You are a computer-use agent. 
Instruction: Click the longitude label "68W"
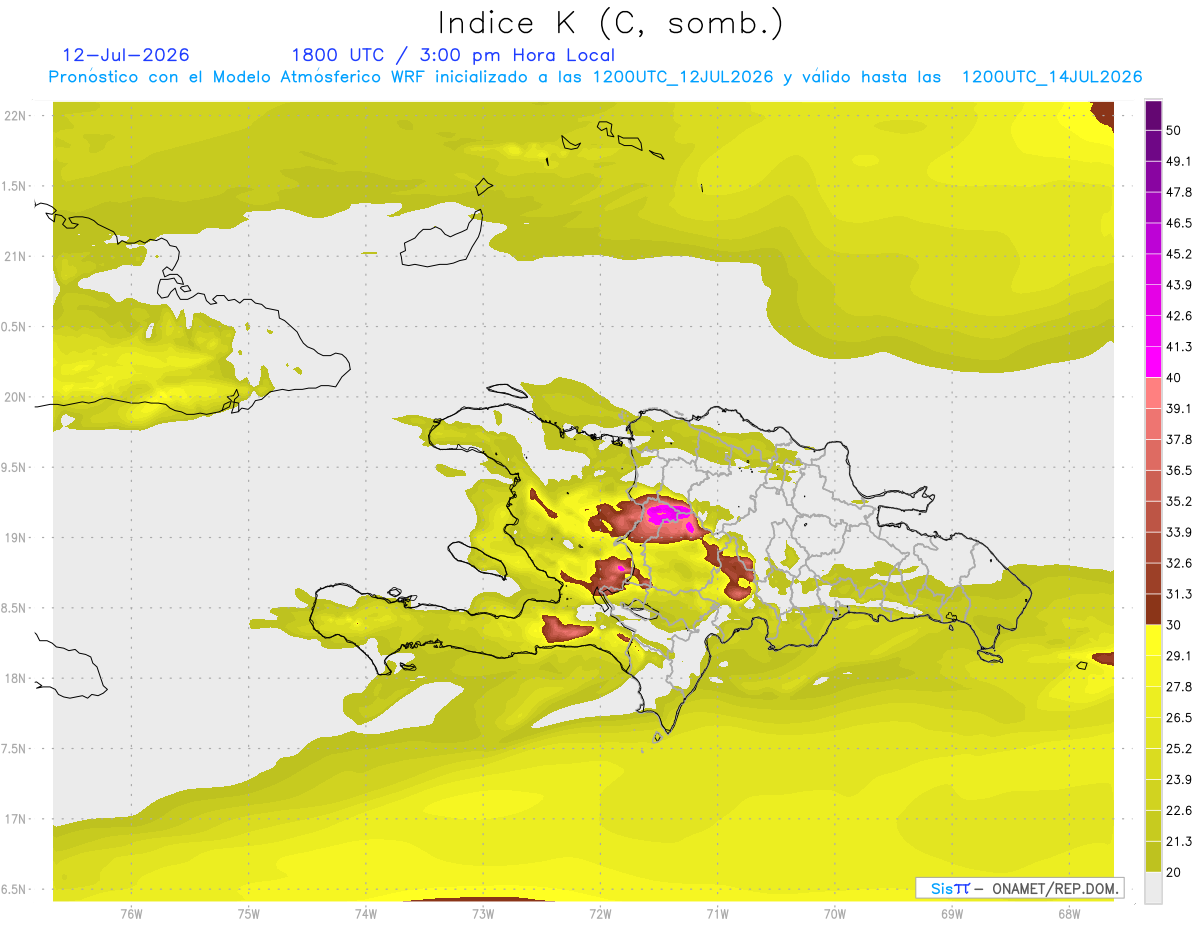coord(1069,913)
